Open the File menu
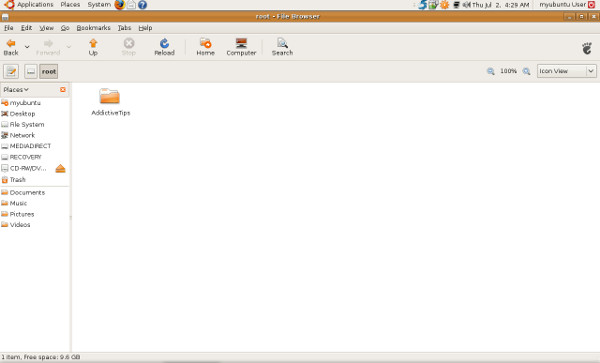Screen dimensions: 600x363 pos(8,28)
